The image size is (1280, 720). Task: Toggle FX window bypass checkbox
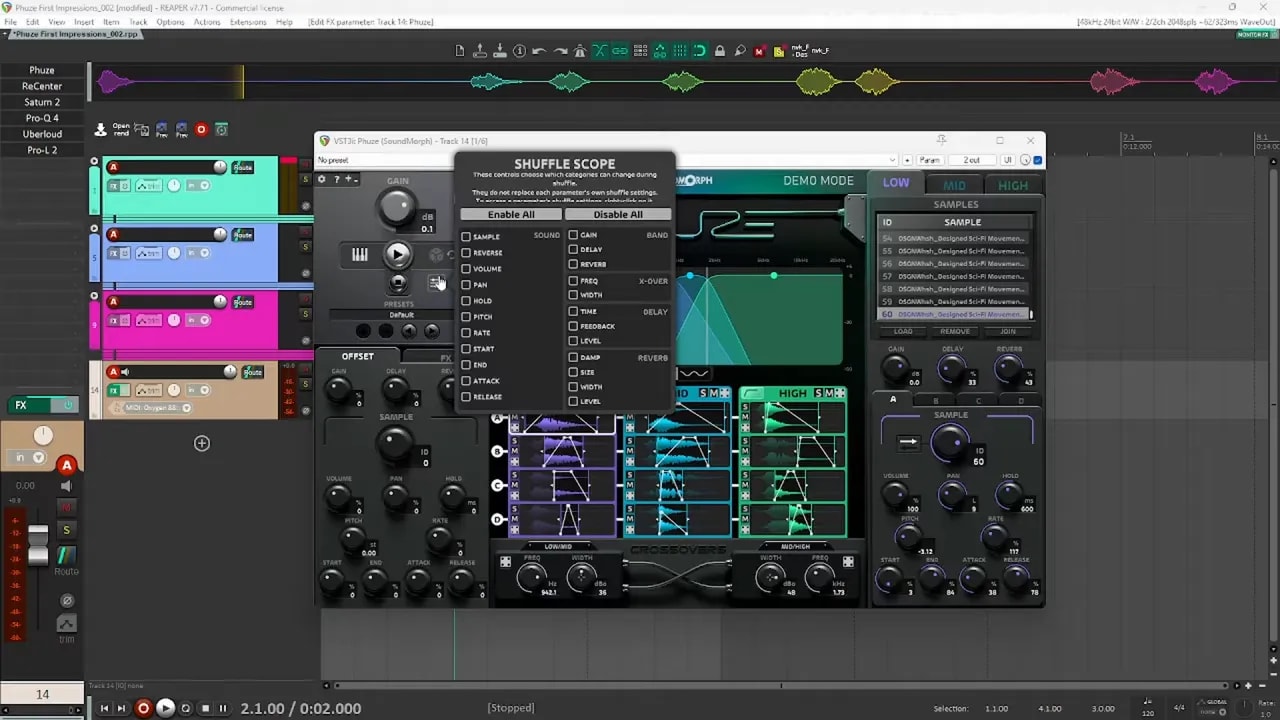coord(1037,160)
